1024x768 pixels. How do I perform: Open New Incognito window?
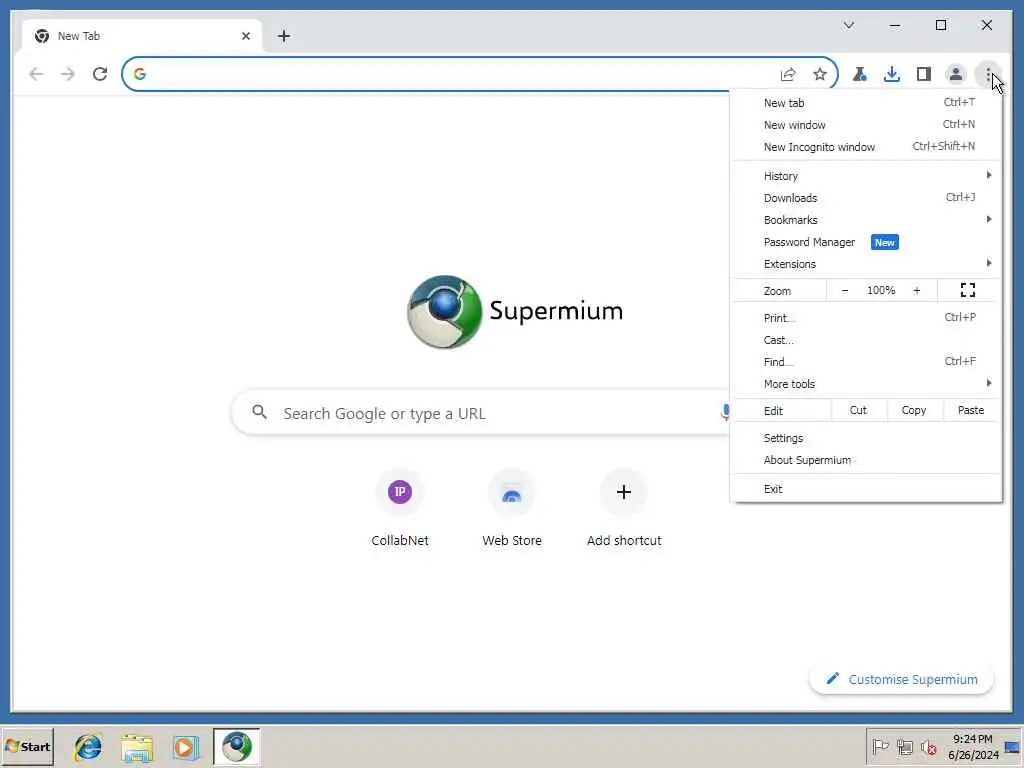click(x=866, y=147)
